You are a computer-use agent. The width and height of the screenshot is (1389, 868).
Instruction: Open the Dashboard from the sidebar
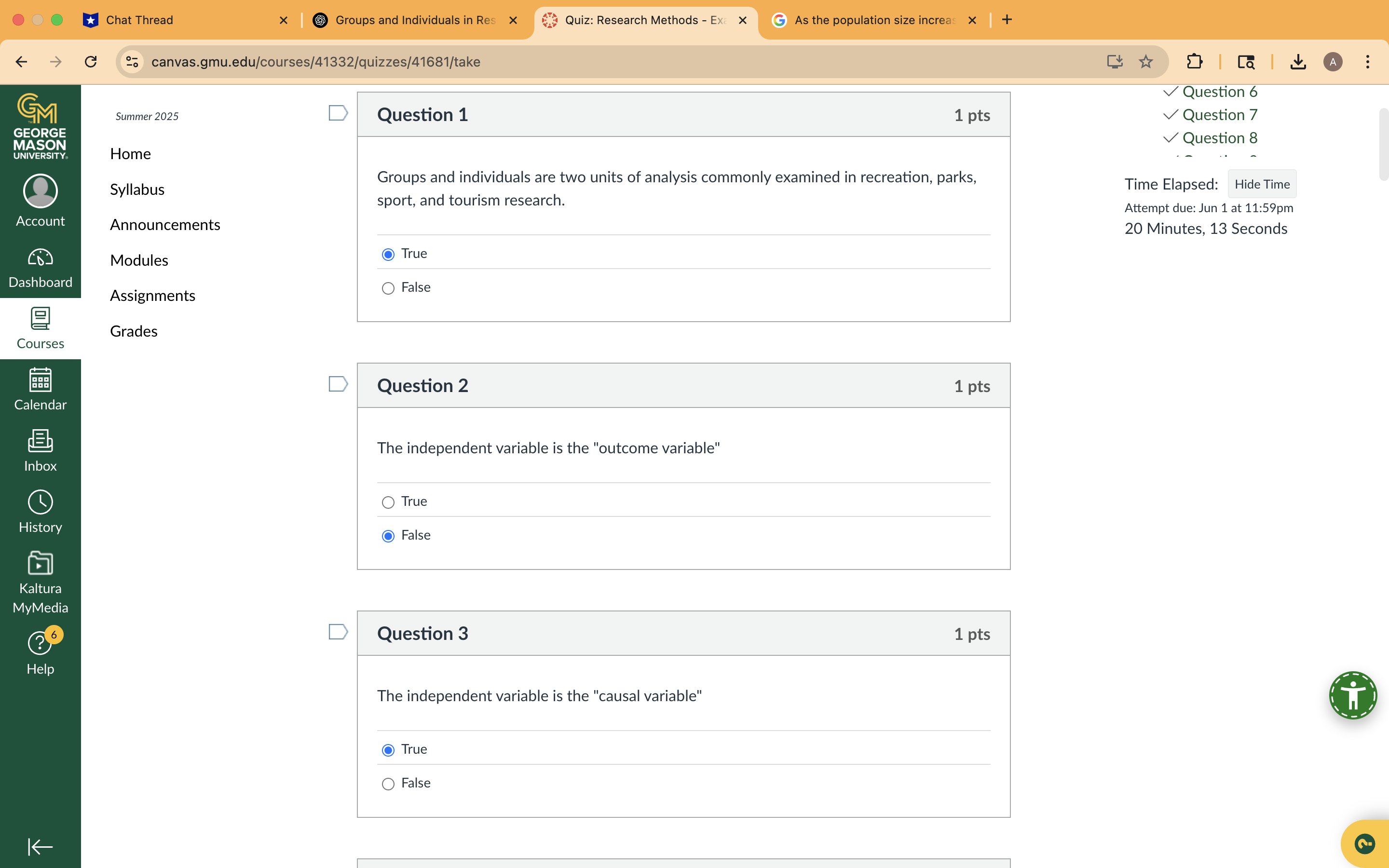(x=40, y=267)
